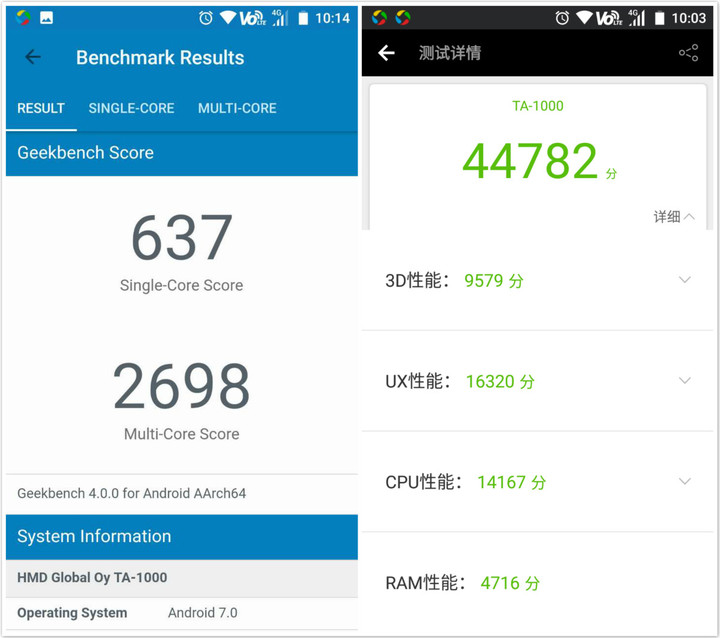The height and width of the screenshot is (638, 720).
Task: Tap image notification icon in left status bar
Action: coord(46,17)
